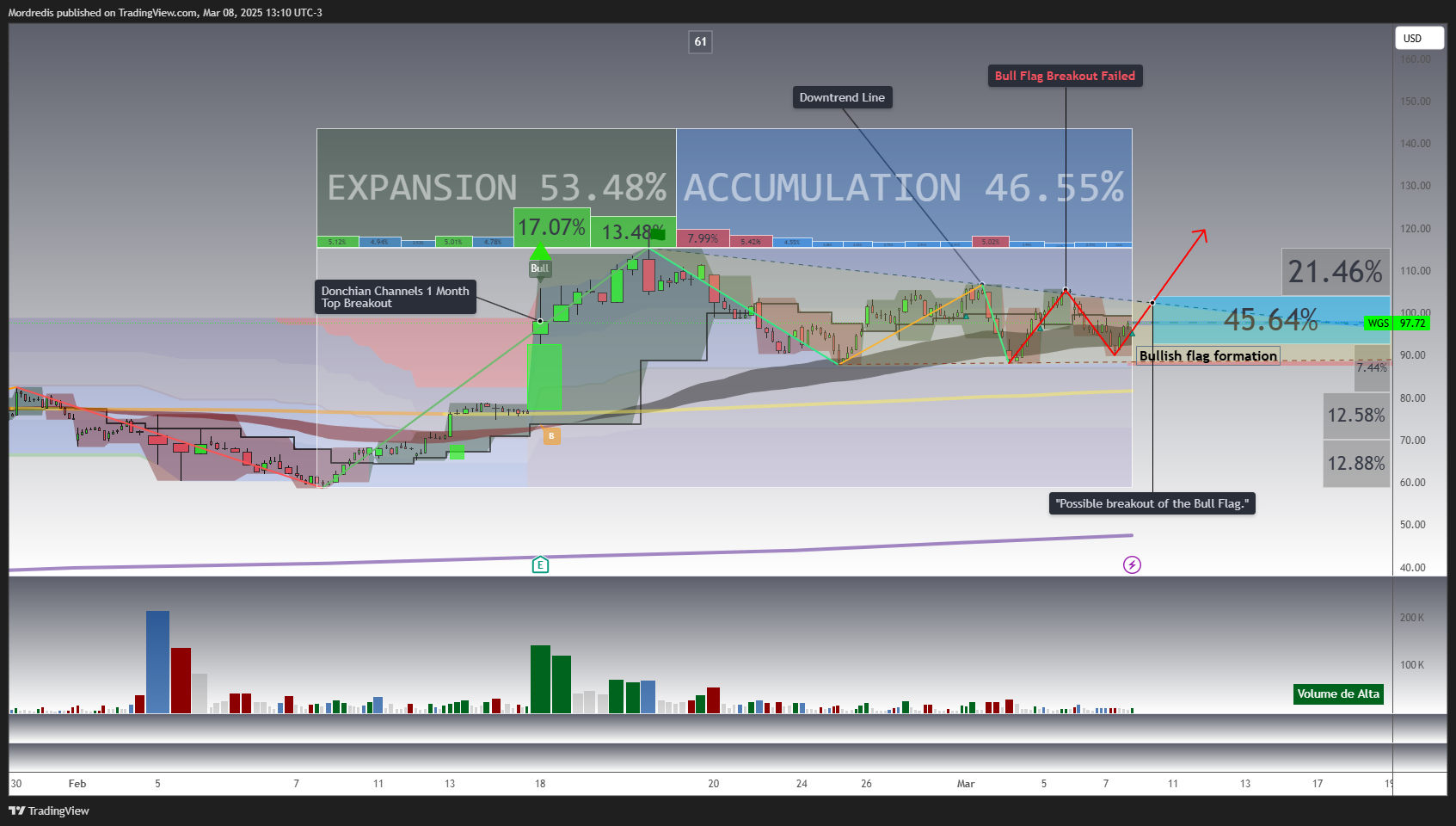Click the 100 K volume axis label
This screenshot has height=826, width=1456.
point(1412,665)
